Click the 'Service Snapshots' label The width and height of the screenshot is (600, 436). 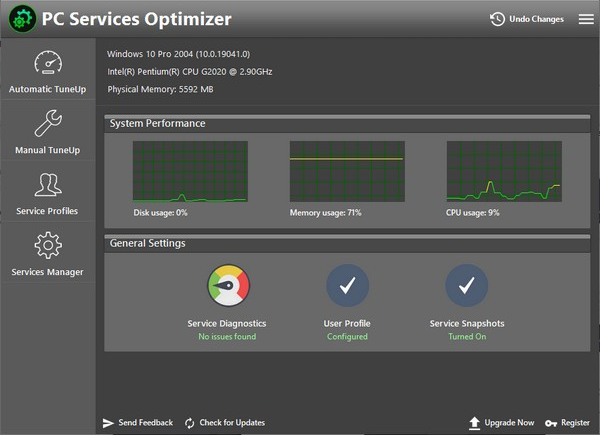click(467, 324)
